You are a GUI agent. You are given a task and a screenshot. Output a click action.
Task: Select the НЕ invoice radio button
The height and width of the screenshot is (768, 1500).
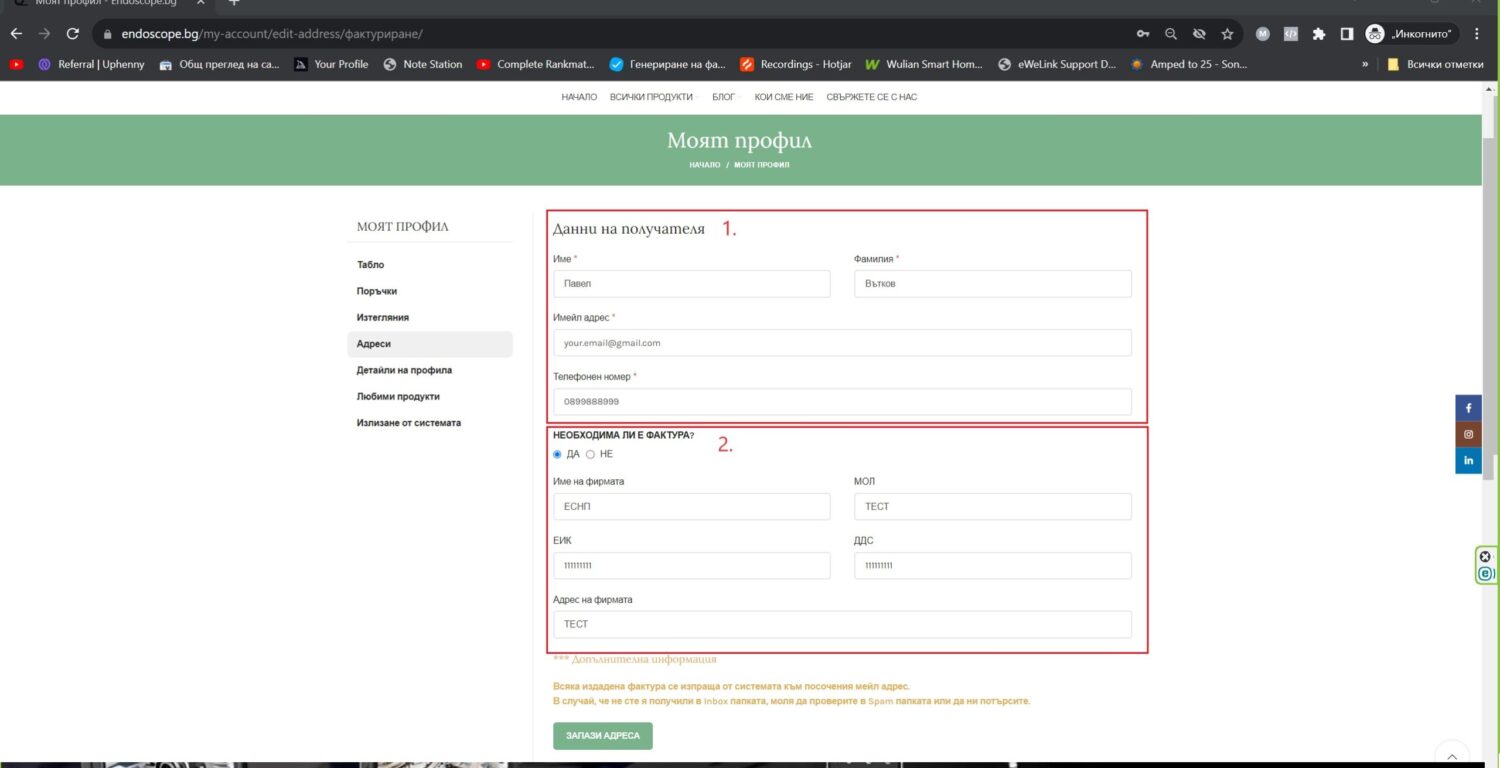click(x=590, y=454)
